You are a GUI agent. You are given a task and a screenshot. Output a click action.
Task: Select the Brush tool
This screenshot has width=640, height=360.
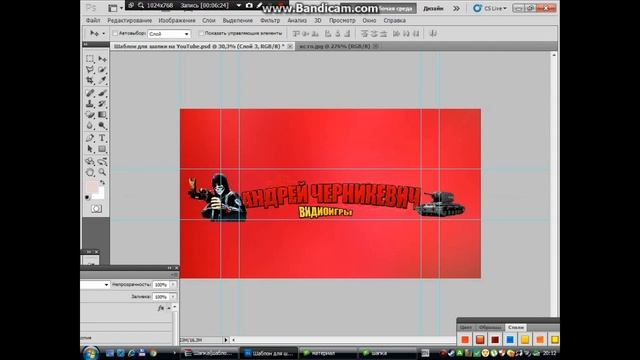[x=102, y=93]
